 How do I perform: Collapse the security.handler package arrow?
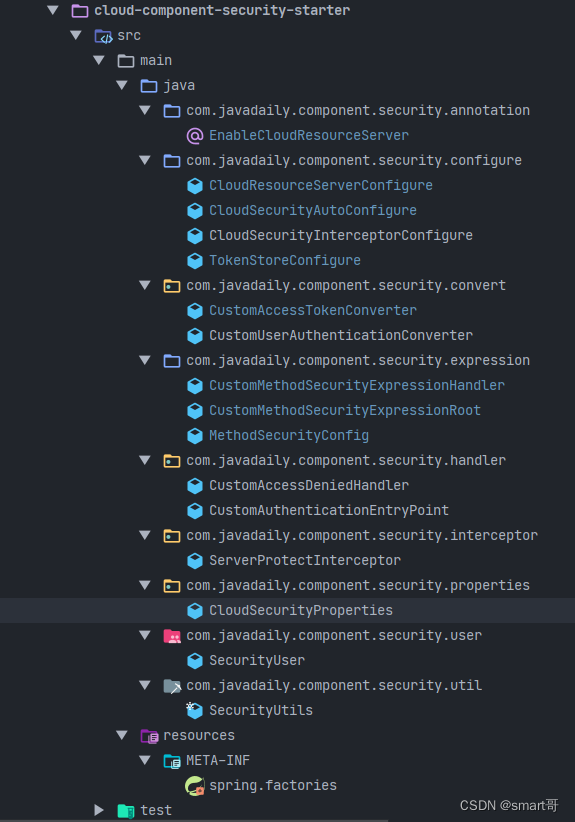click(x=145, y=460)
